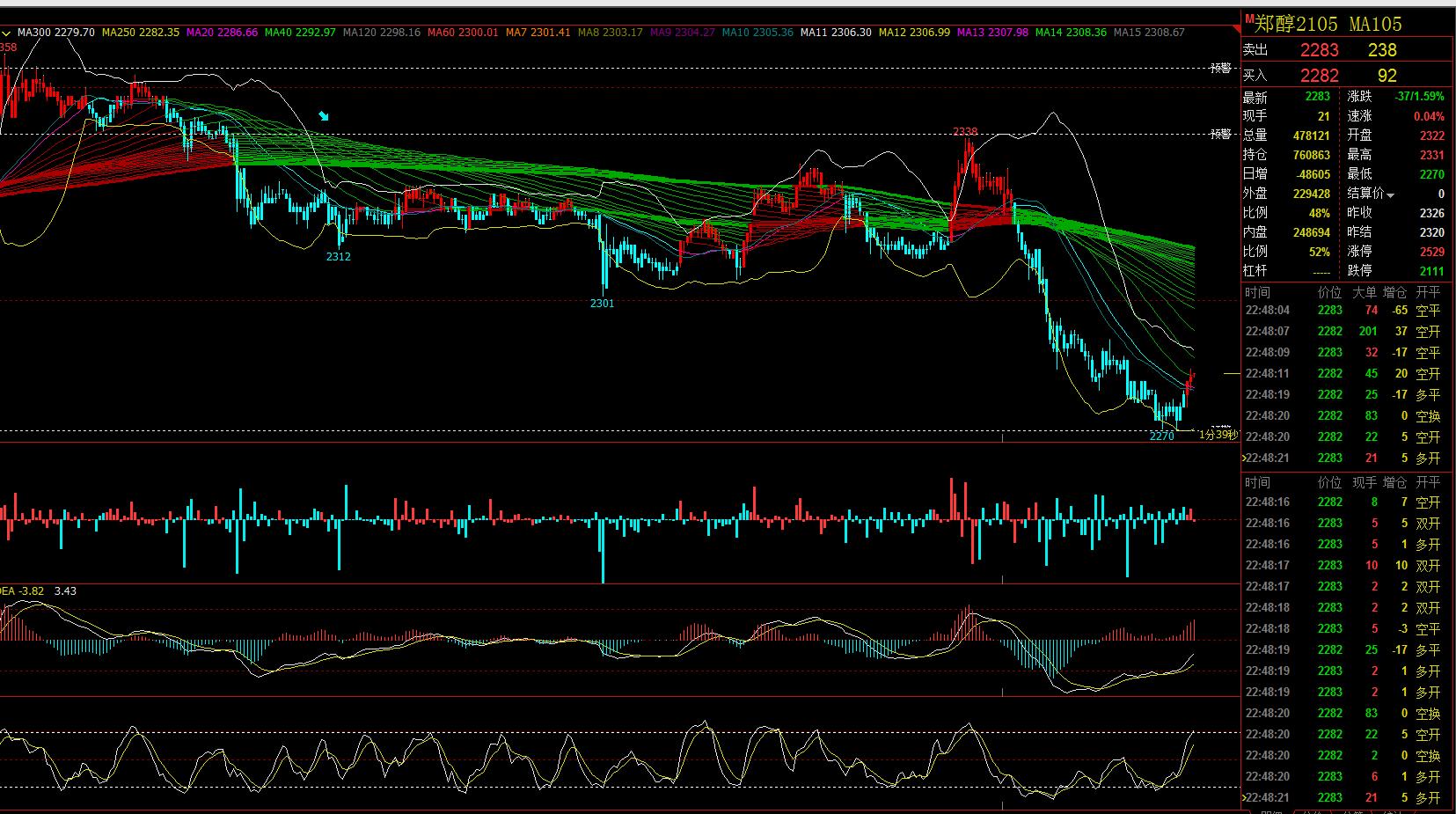Click the 跌停 value 2111
The width and height of the screenshot is (1456, 814).
[1431, 271]
